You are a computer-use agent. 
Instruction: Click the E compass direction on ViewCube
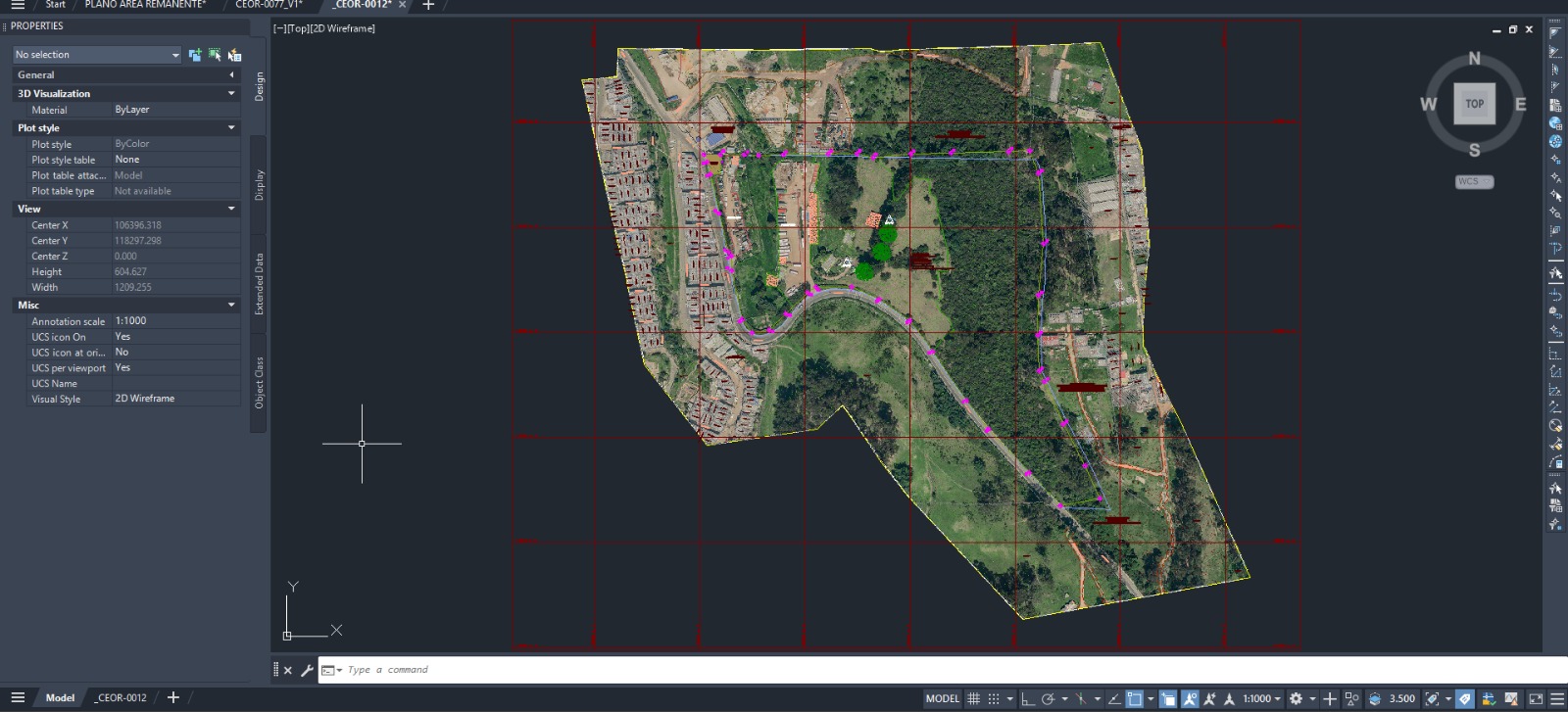[1520, 104]
